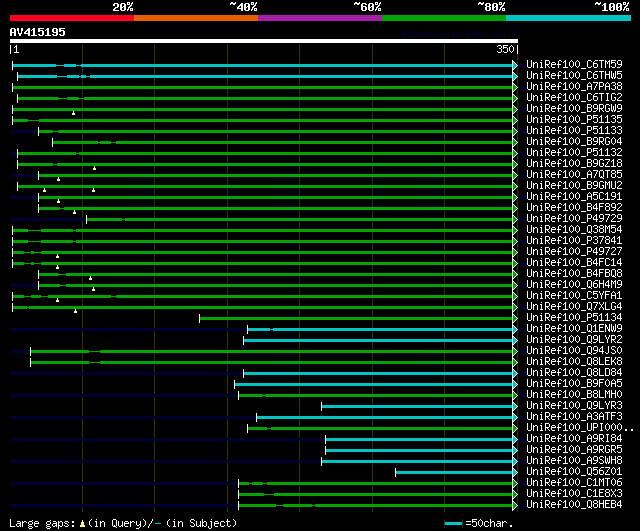The height and width of the screenshot is (531, 640).
Task: Open hit UniRef100_C6THW5
Action: tap(574, 76)
